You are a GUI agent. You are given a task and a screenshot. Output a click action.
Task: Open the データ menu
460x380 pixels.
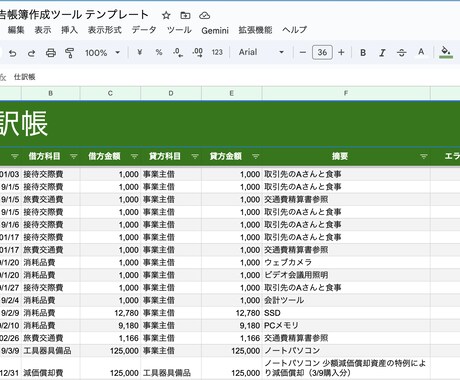point(144,30)
